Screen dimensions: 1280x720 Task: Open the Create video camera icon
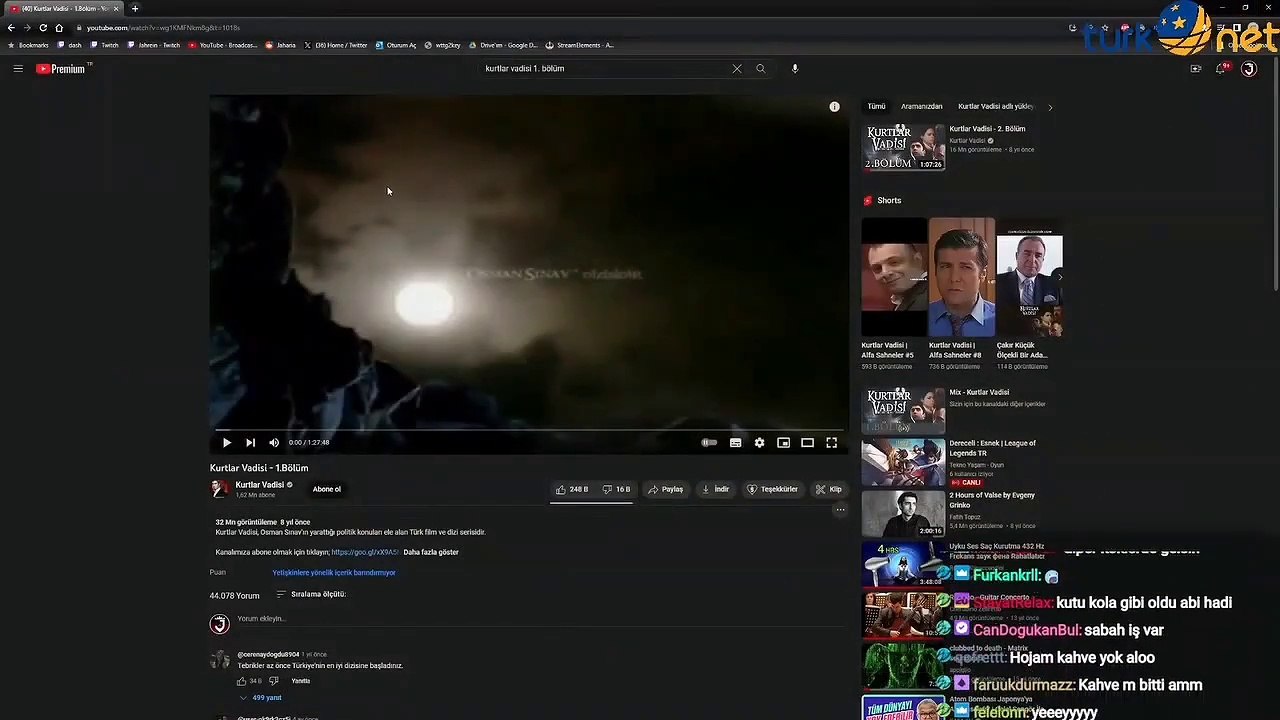pyautogui.click(x=1196, y=69)
